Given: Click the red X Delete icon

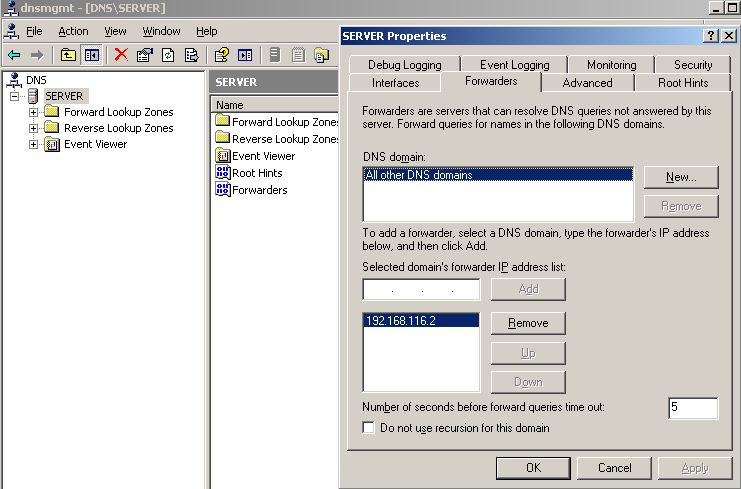Looking at the screenshot, I should [x=121, y=55].
